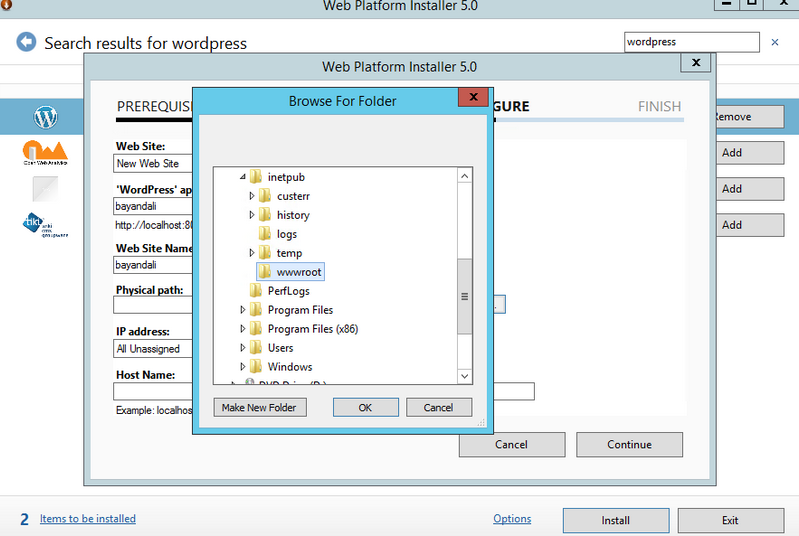Screen dimensions: 799x536
Task: Click the Program Files folder icon
Action: point(256,309)
